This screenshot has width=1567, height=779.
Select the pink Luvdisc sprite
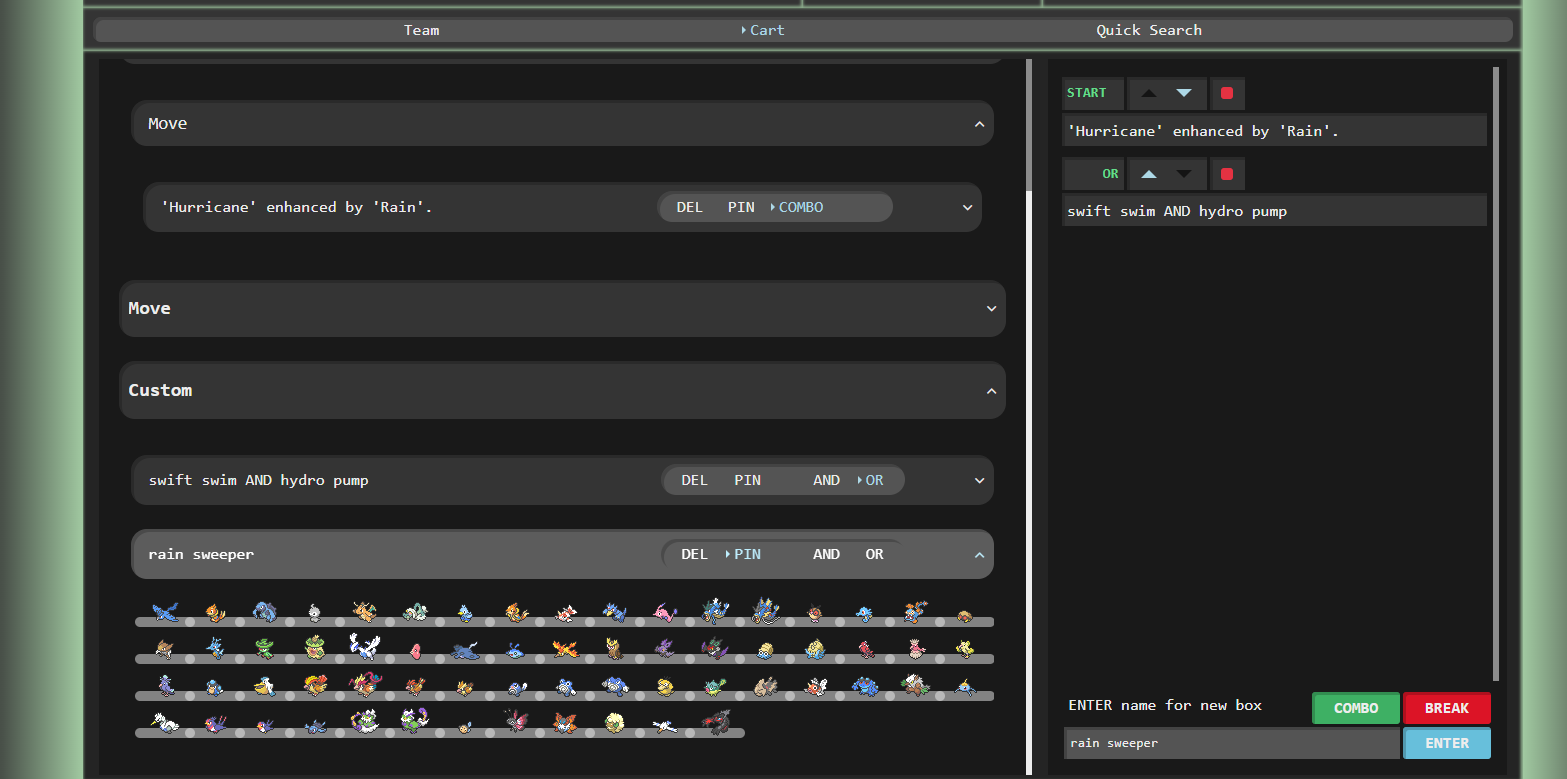(x=415, y=650)
